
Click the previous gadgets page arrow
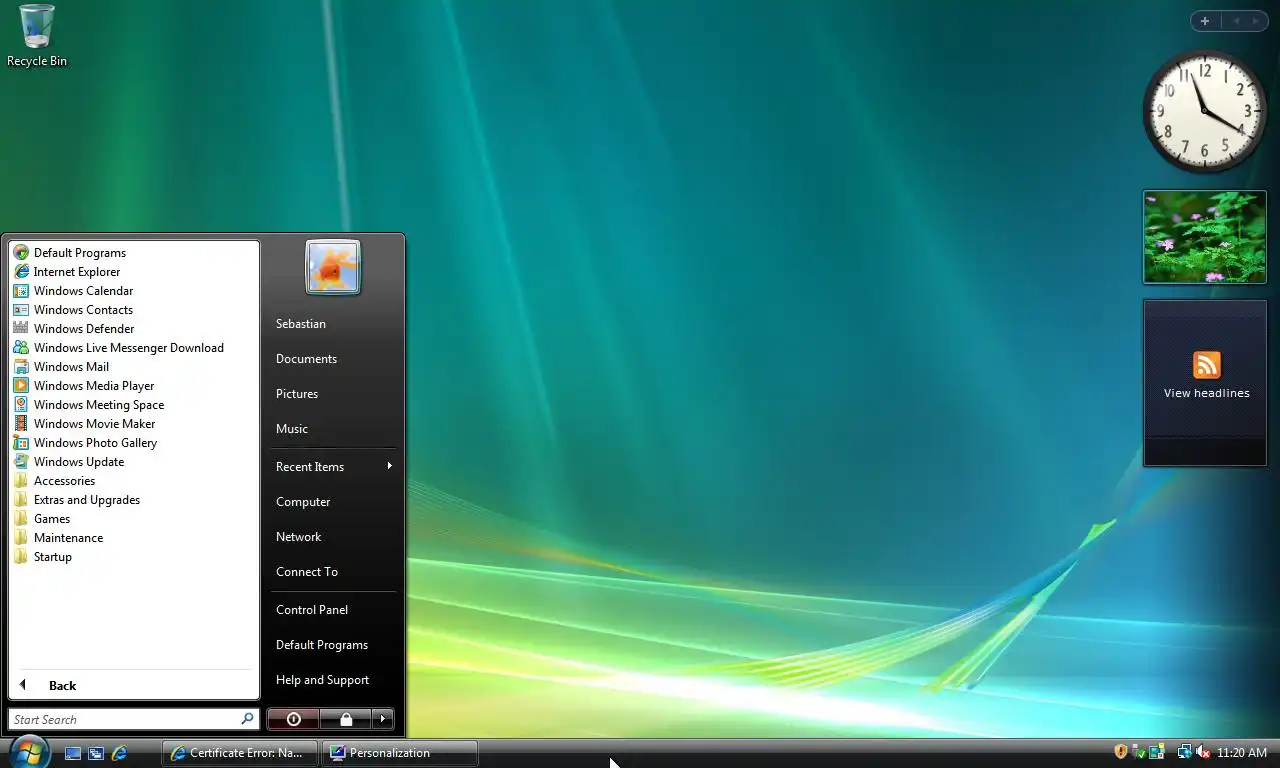pyautogui.click(x=1236, y=21)
